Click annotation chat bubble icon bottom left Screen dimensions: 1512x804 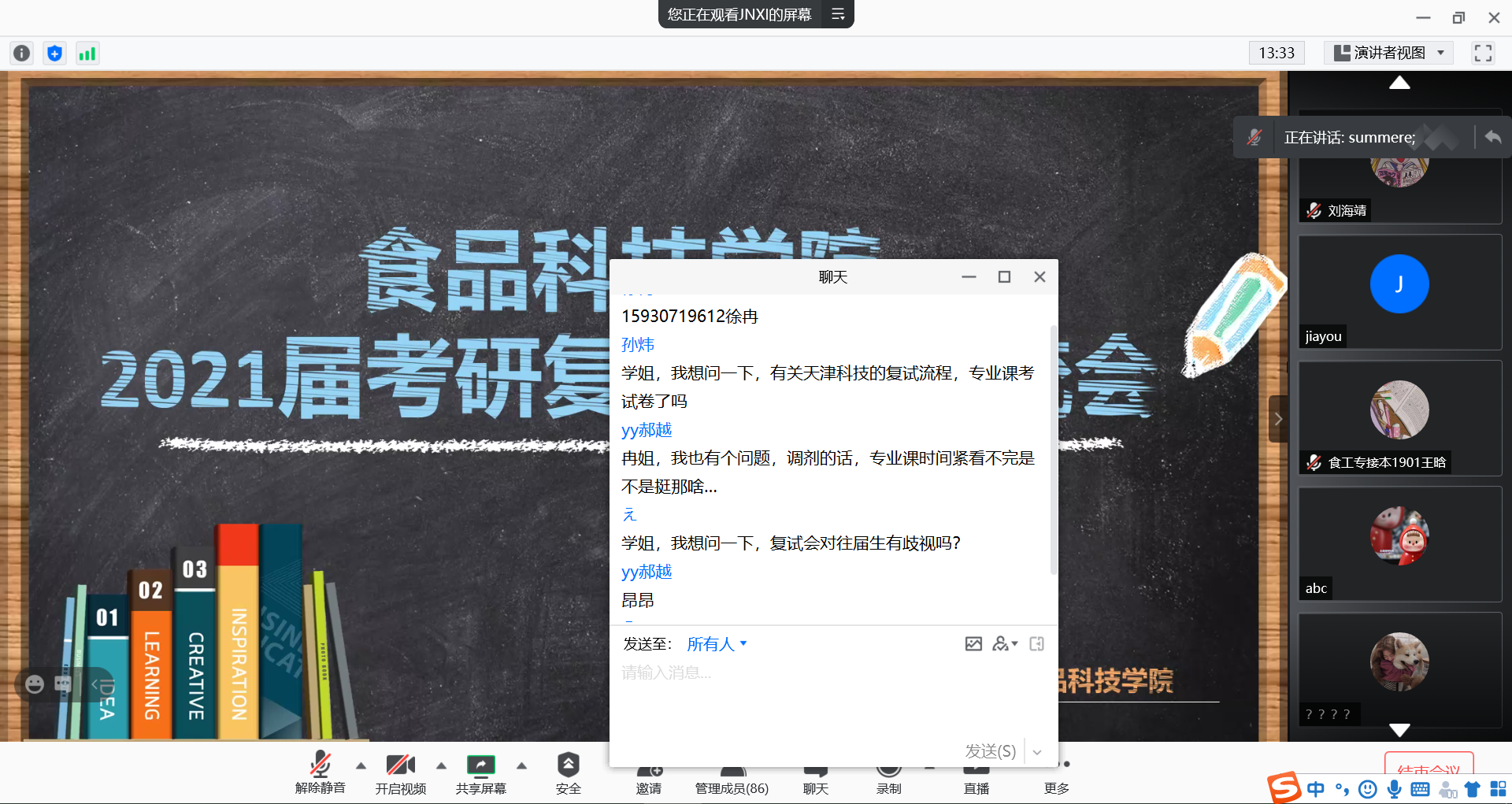pos(63,684)
